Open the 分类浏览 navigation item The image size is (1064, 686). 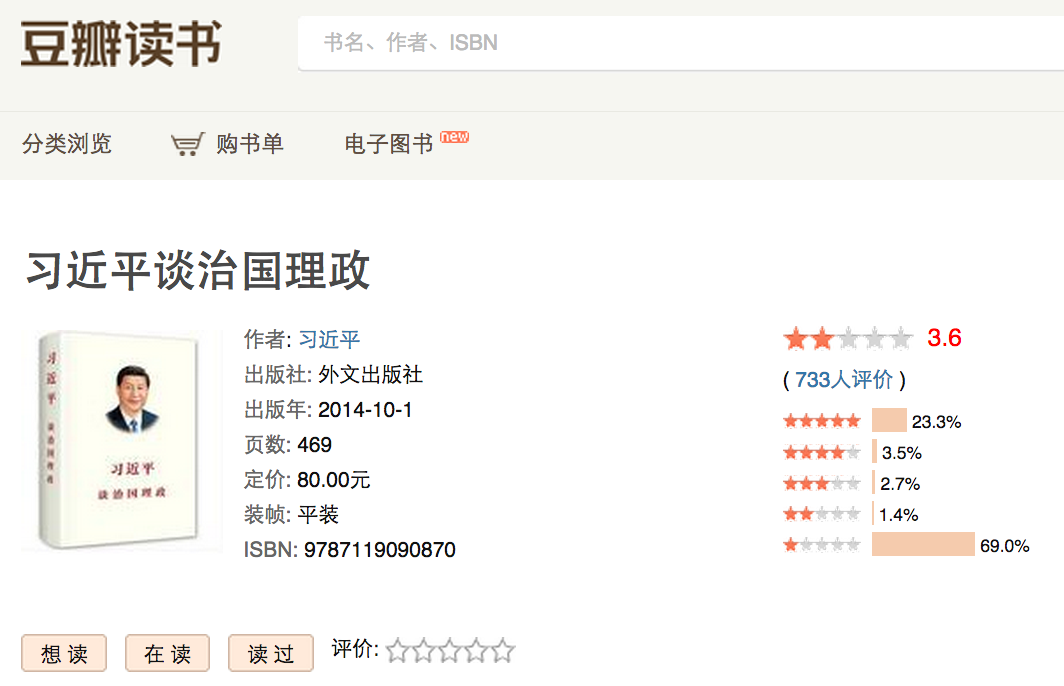pos(66,144)
